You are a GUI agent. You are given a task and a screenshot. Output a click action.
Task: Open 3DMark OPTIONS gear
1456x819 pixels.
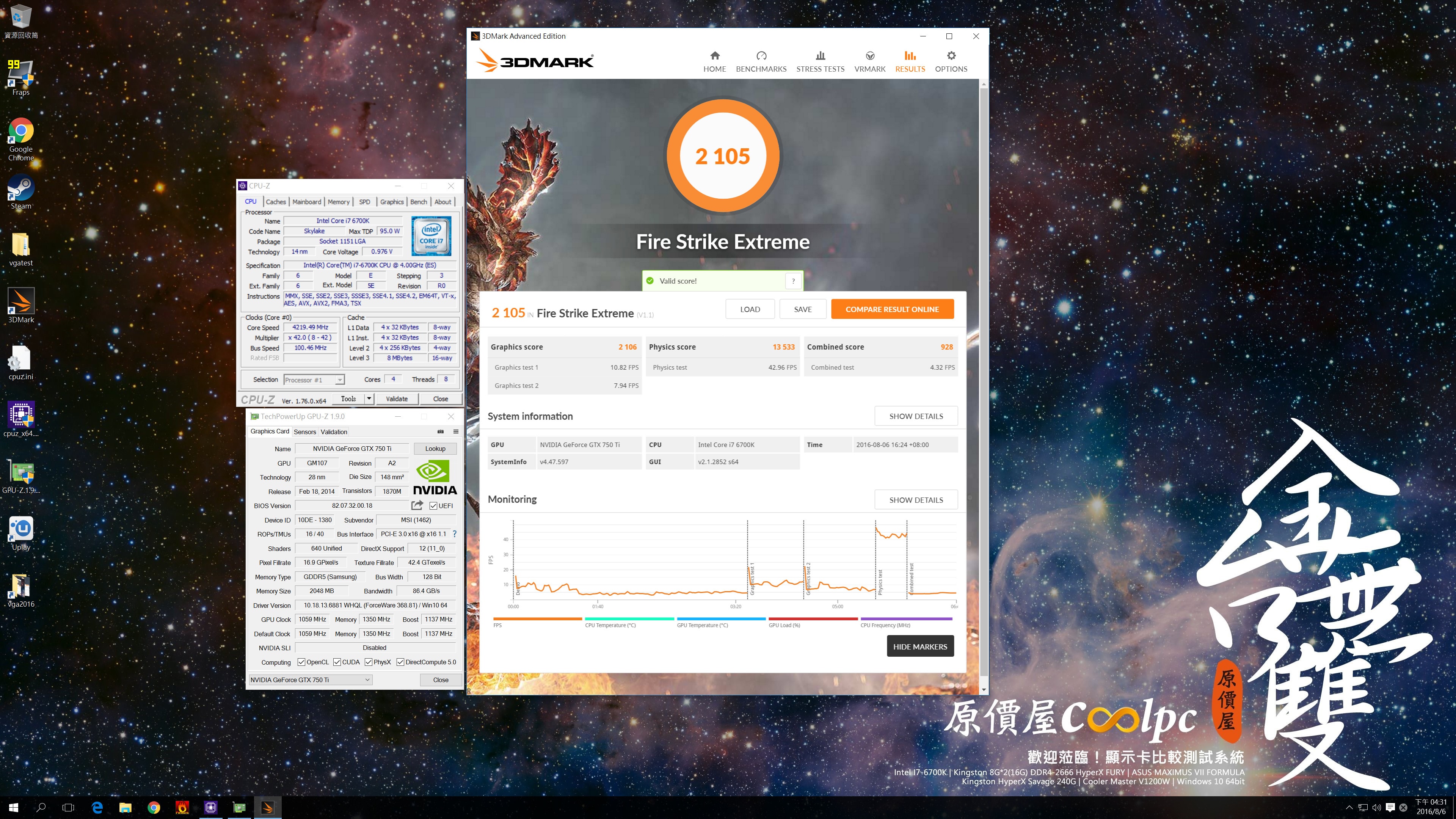click(951, 61)
